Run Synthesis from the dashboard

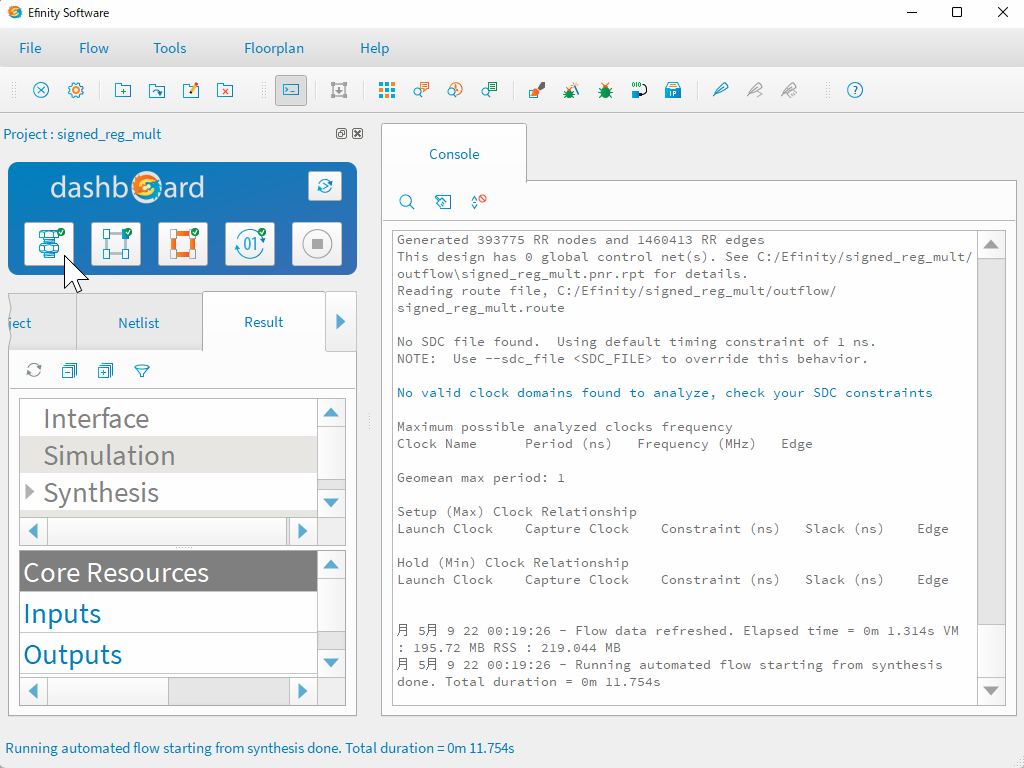point(49,244)
